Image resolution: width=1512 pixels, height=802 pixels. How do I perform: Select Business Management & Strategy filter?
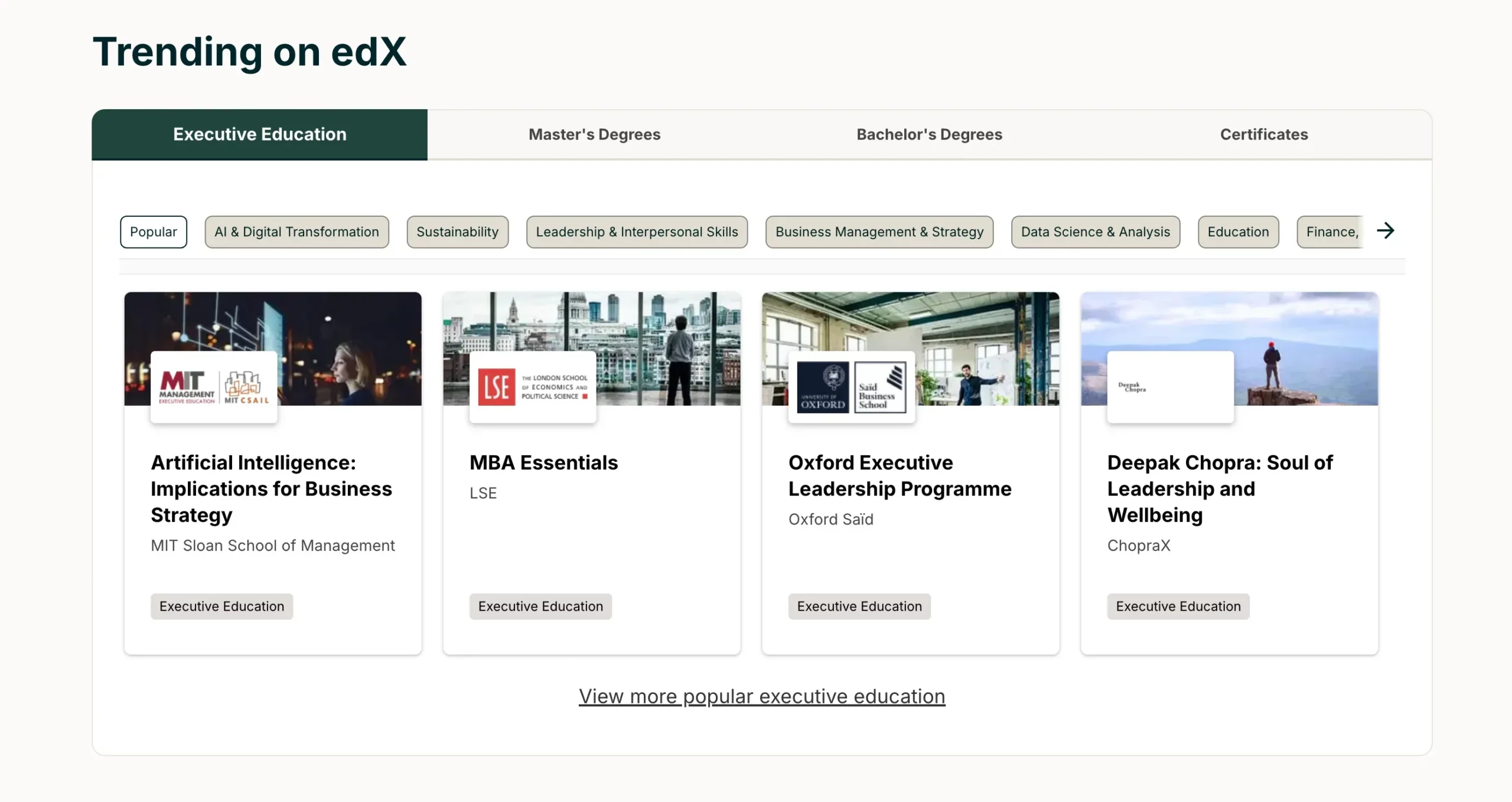879,231
